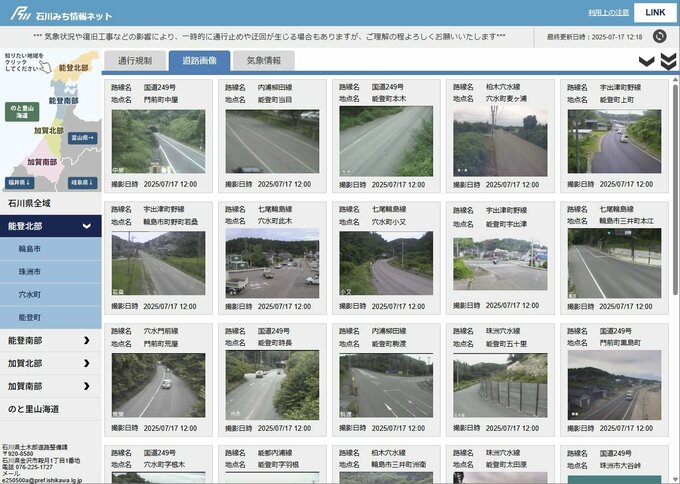Viewport: 680px width, 484px height.
Task: Open the 穴水町小又 camera image
Action: tap(386, 263)
